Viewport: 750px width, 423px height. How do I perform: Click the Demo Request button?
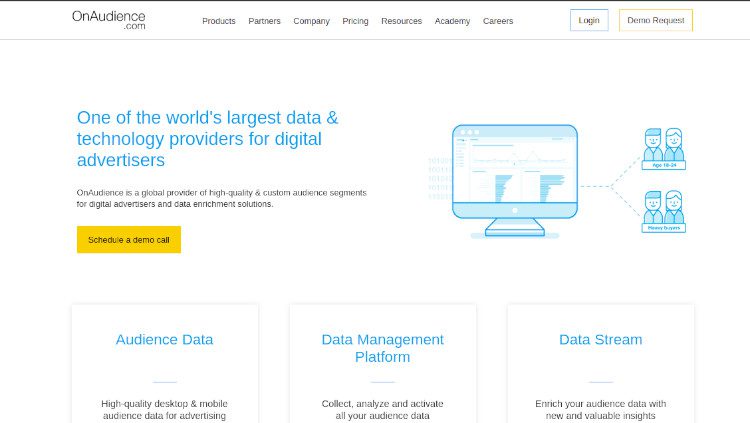tap(655, 20)
